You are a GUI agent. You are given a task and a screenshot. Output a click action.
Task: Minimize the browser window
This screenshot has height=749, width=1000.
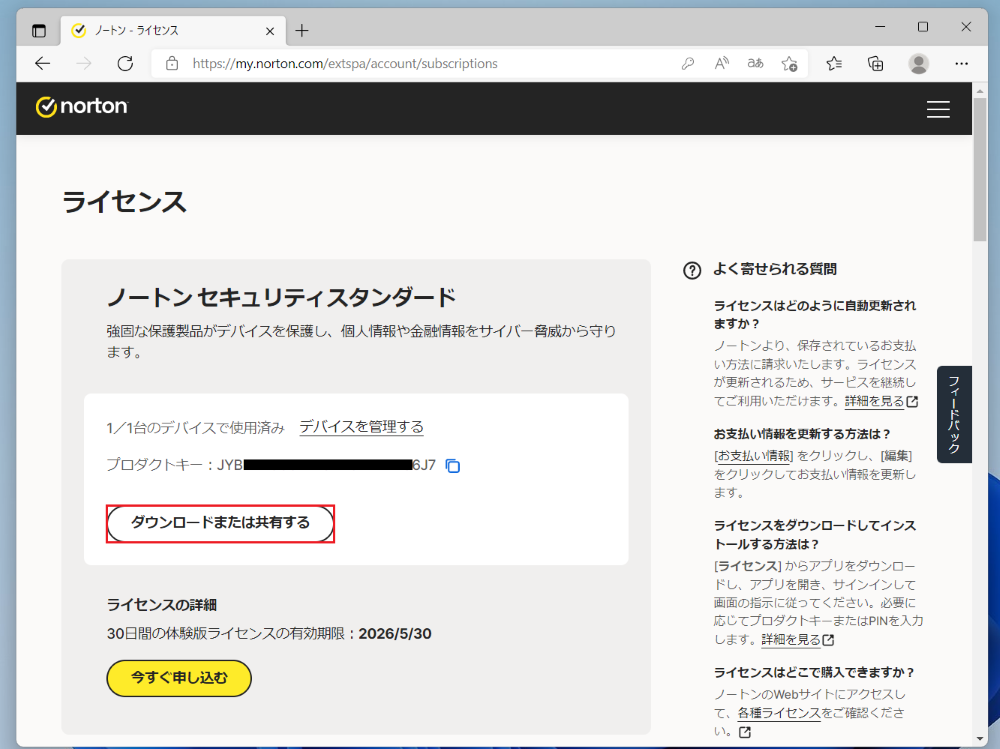(880, 27)
